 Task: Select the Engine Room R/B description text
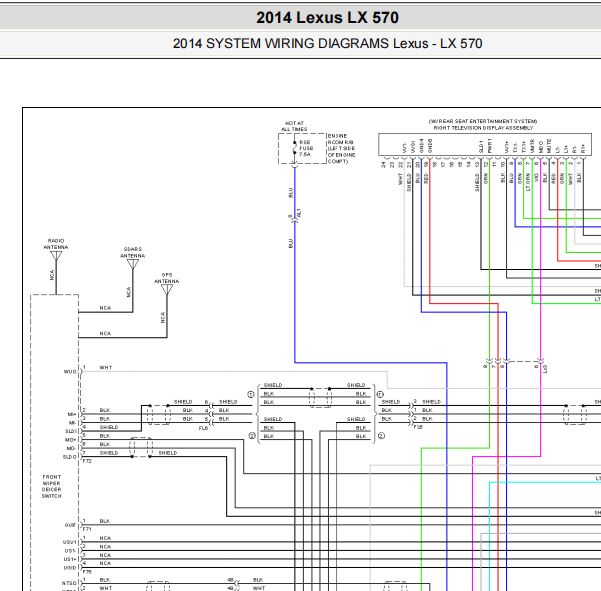[341, 149]
